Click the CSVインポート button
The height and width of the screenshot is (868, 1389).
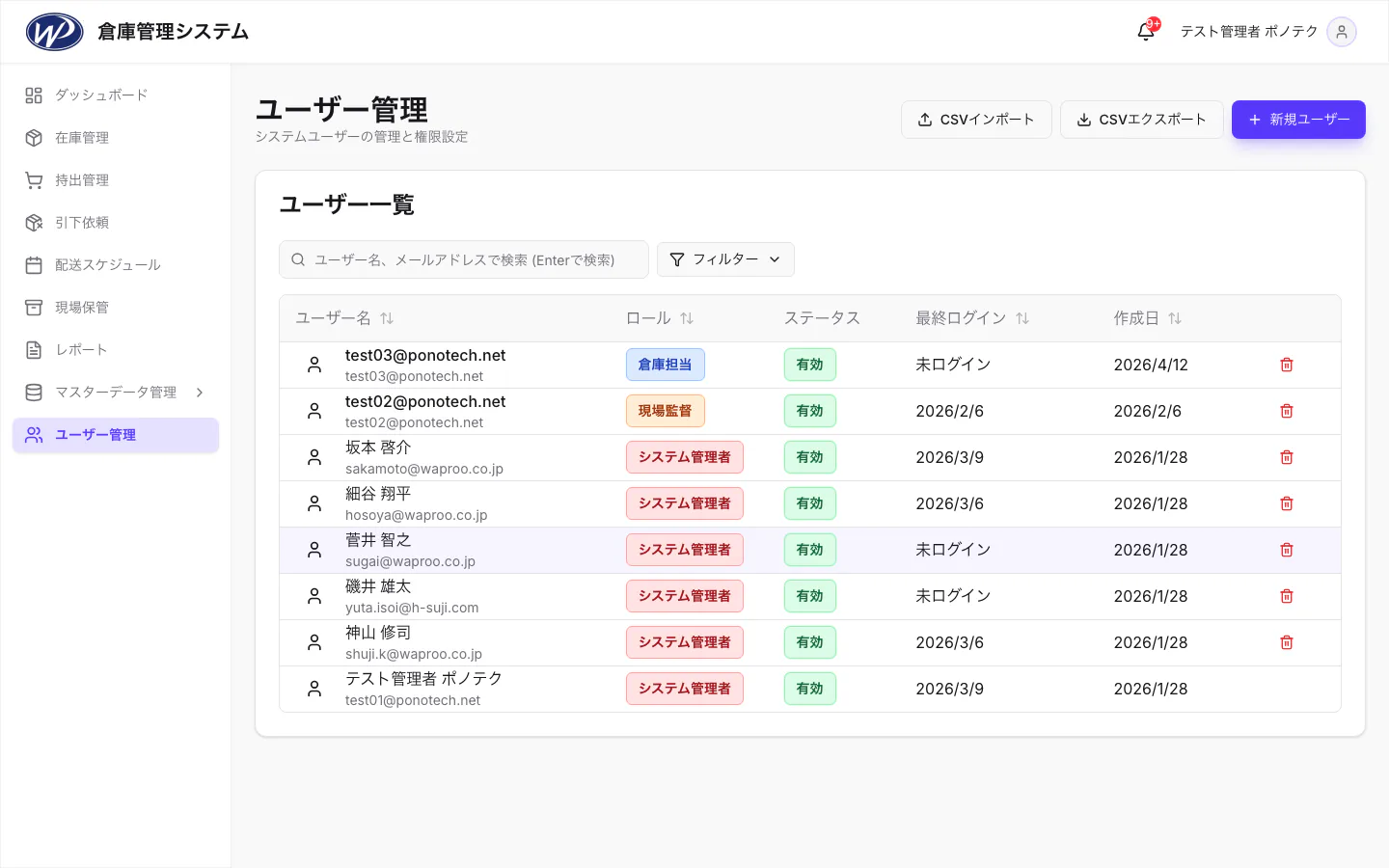tap(976, 120)
